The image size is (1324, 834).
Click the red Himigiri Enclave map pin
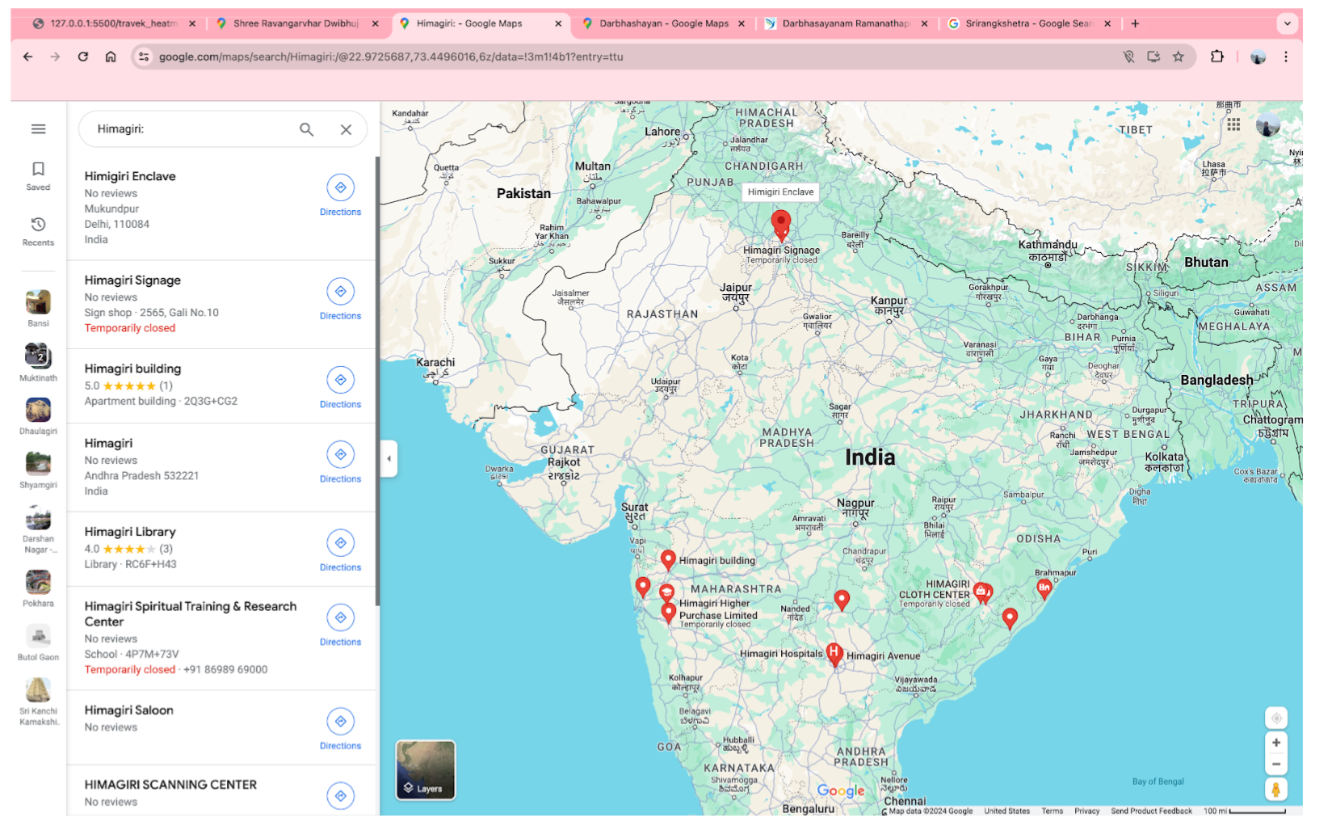[x=781, y=224]
